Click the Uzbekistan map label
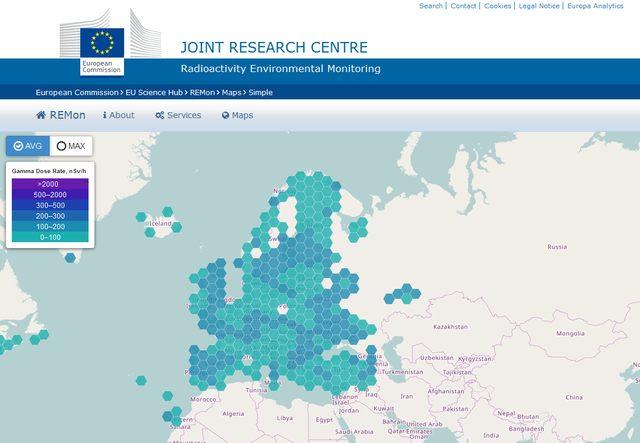The image size is (640, 443). [436, 358]
